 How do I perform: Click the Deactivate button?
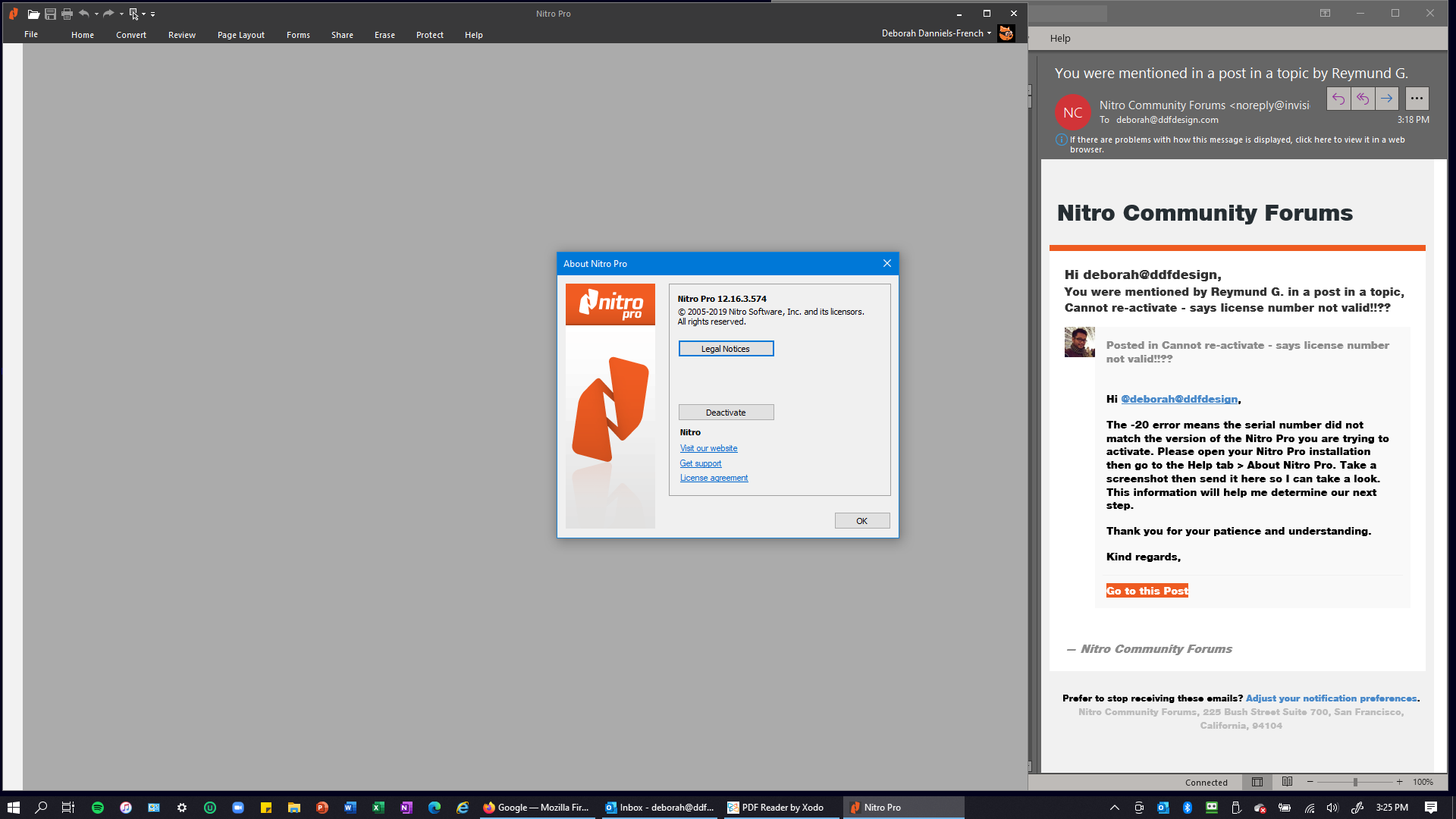(726, 413)
